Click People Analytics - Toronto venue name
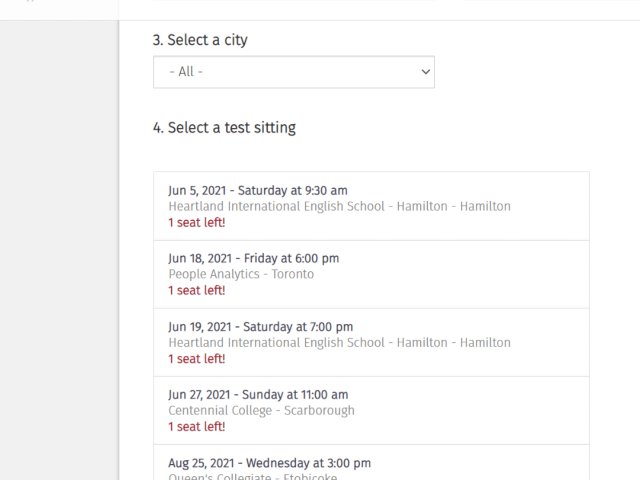This screenshot has height=480, width=640. 241,274
